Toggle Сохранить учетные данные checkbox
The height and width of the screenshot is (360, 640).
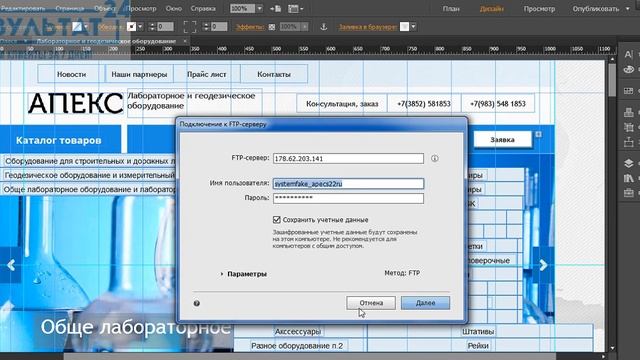(x=277, y=220)
